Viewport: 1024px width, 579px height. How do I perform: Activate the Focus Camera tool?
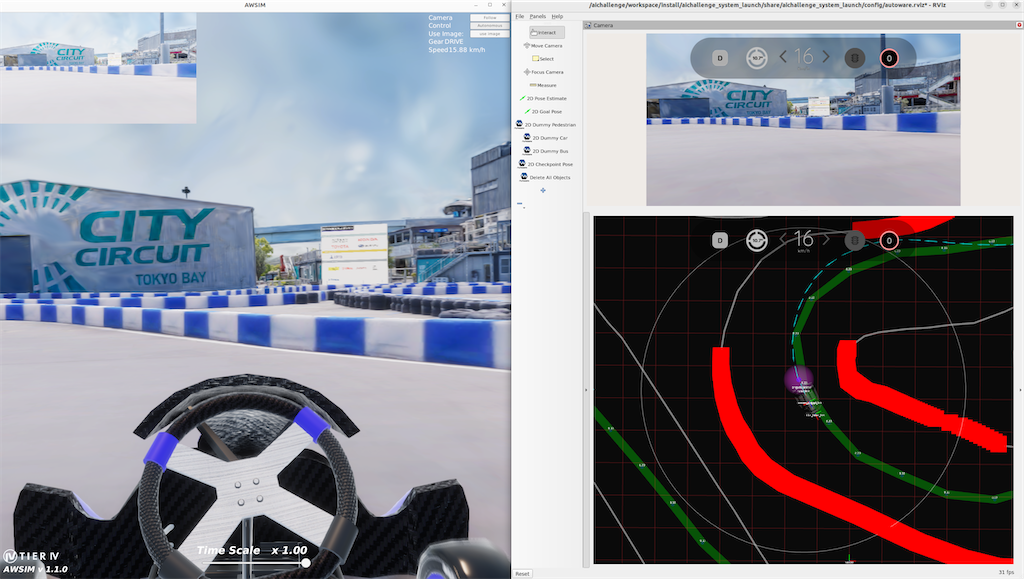click(x=543, y=72)
